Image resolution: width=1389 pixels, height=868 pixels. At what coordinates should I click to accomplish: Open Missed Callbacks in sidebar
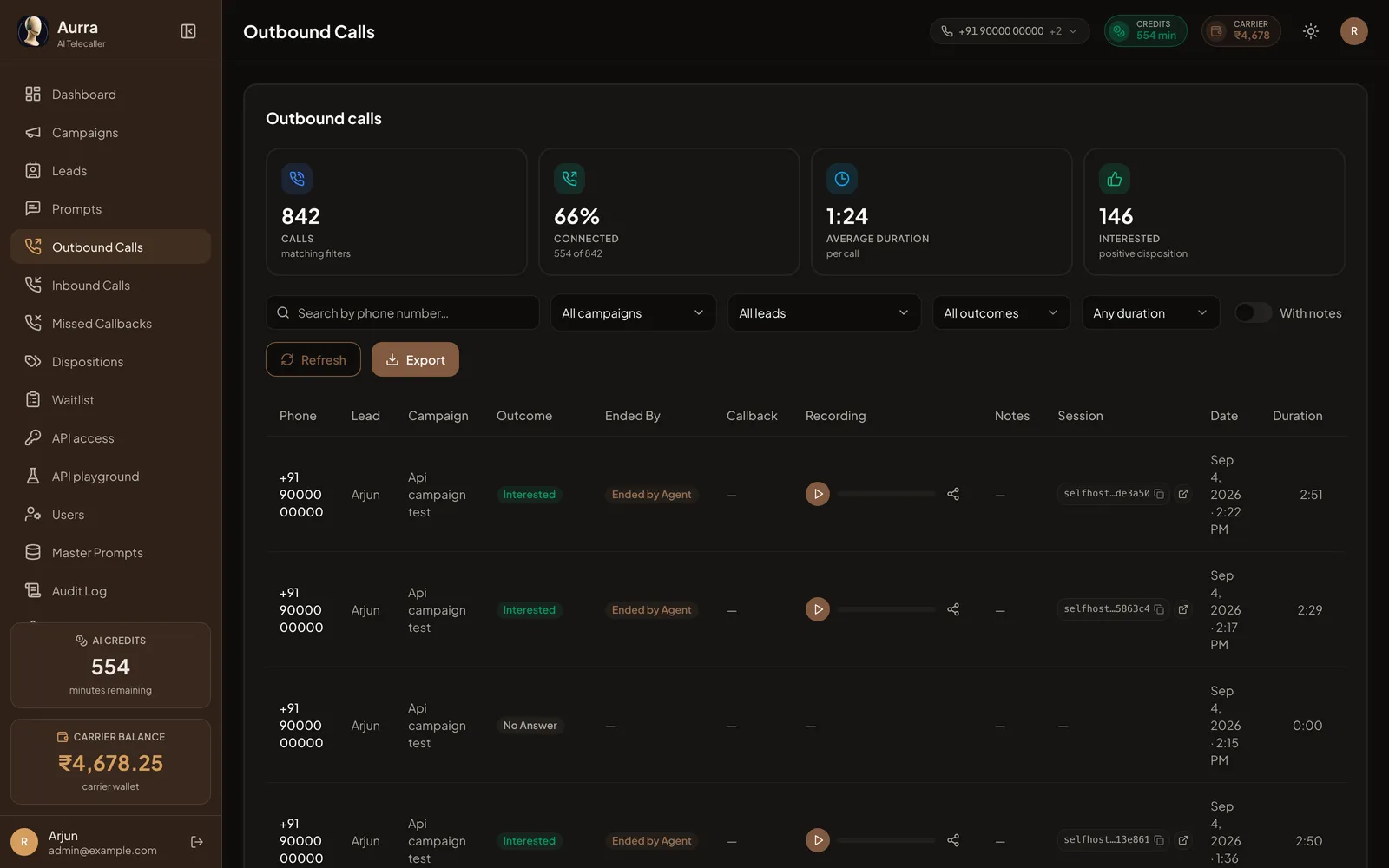(x=110, y=323)
